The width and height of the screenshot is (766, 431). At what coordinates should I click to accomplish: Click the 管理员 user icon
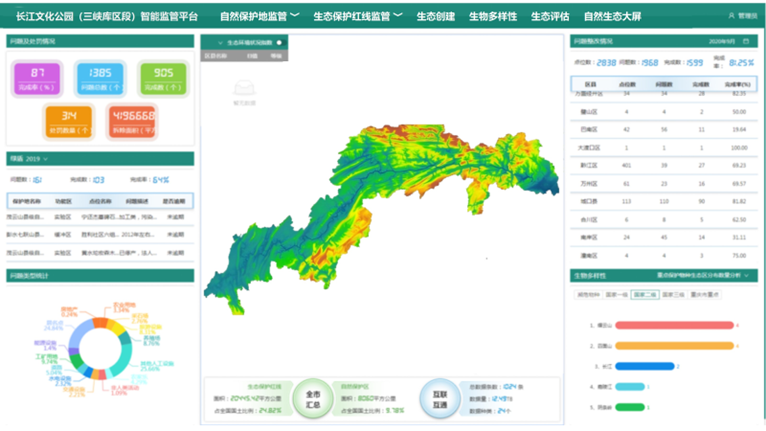coord(729,17)
